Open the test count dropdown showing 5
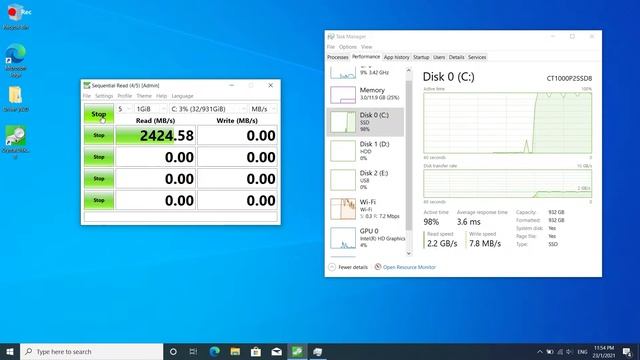This screenshot has width=640, height=360. click(x=124, y=109)
